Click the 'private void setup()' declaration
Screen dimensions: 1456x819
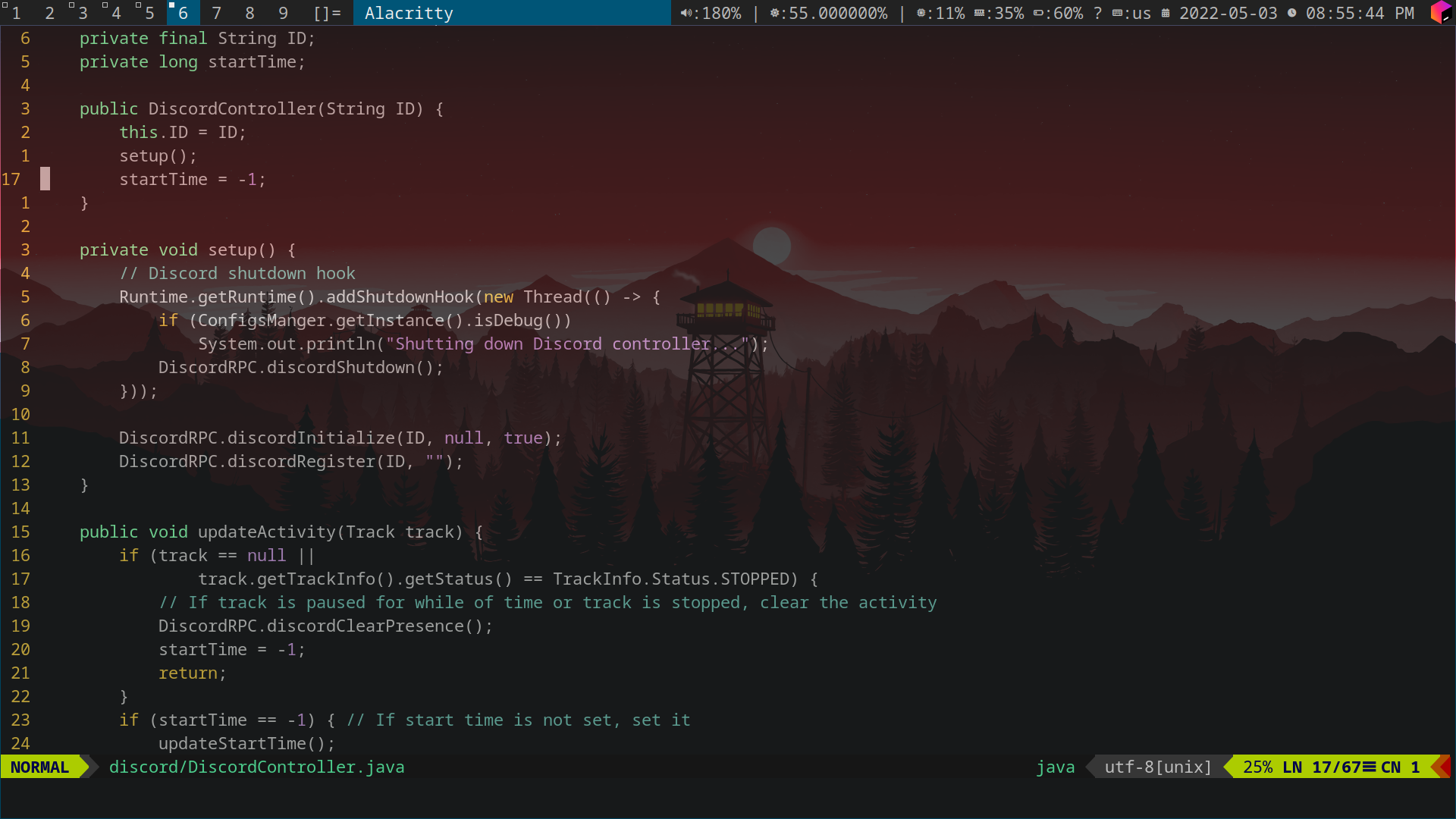tap(187, 249)
